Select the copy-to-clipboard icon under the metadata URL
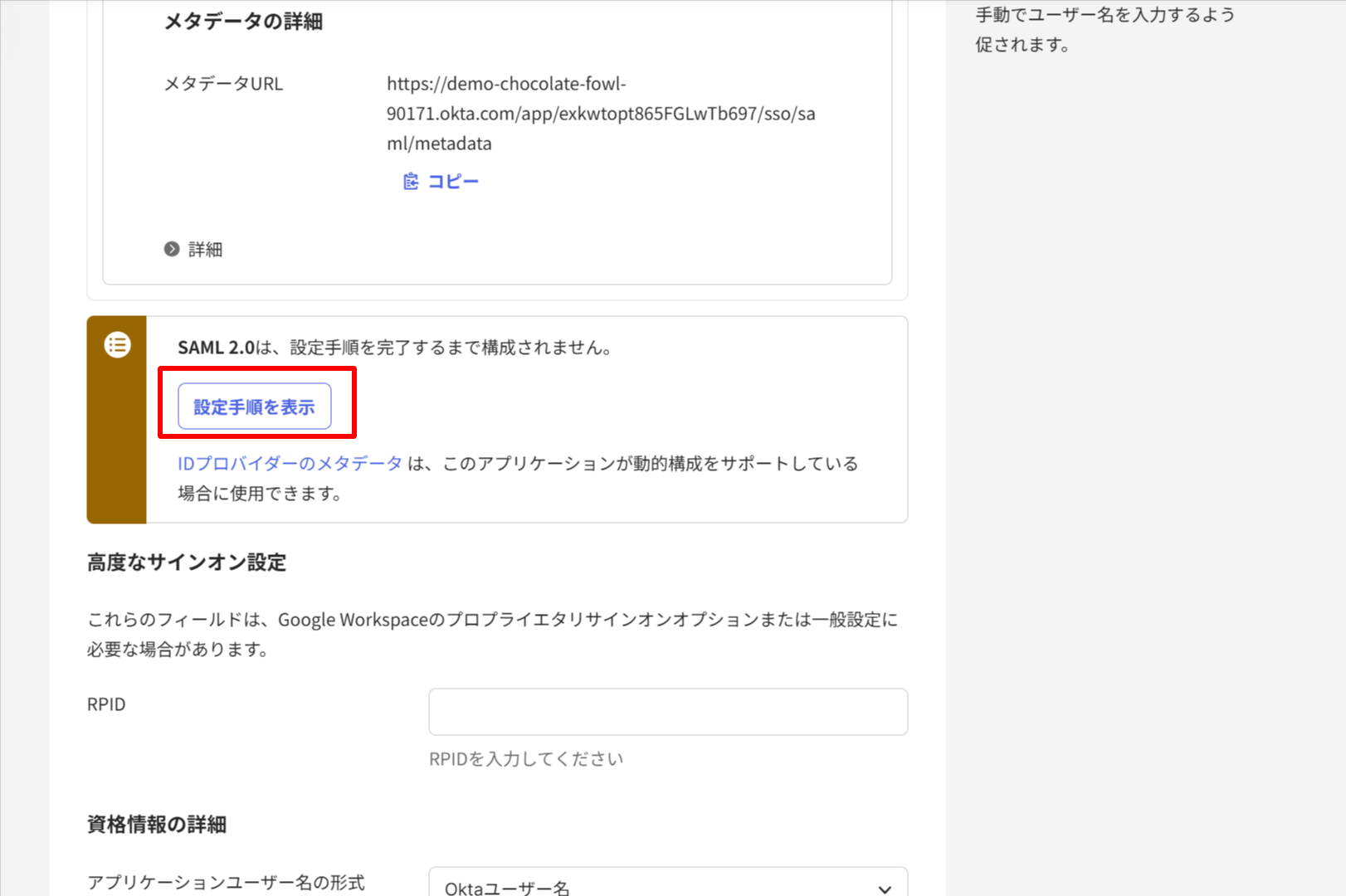 tap(410, 181)
